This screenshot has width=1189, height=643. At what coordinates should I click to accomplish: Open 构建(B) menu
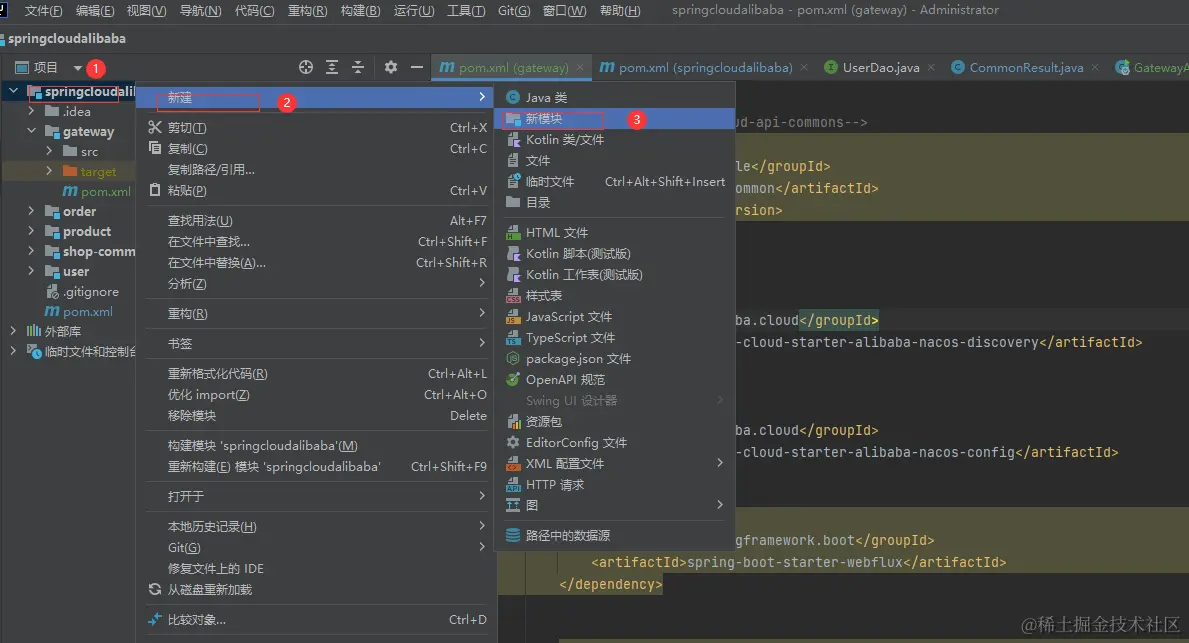pos(361,11)
